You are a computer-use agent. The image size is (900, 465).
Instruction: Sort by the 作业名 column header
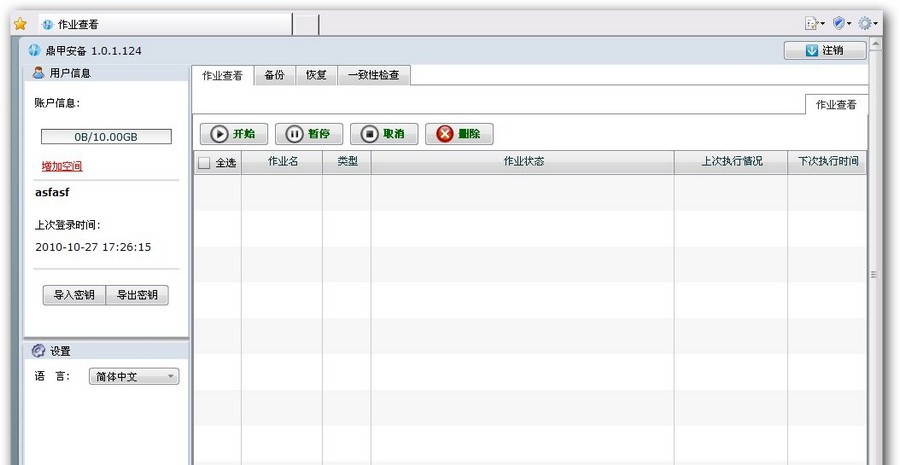tap(282, 162)
